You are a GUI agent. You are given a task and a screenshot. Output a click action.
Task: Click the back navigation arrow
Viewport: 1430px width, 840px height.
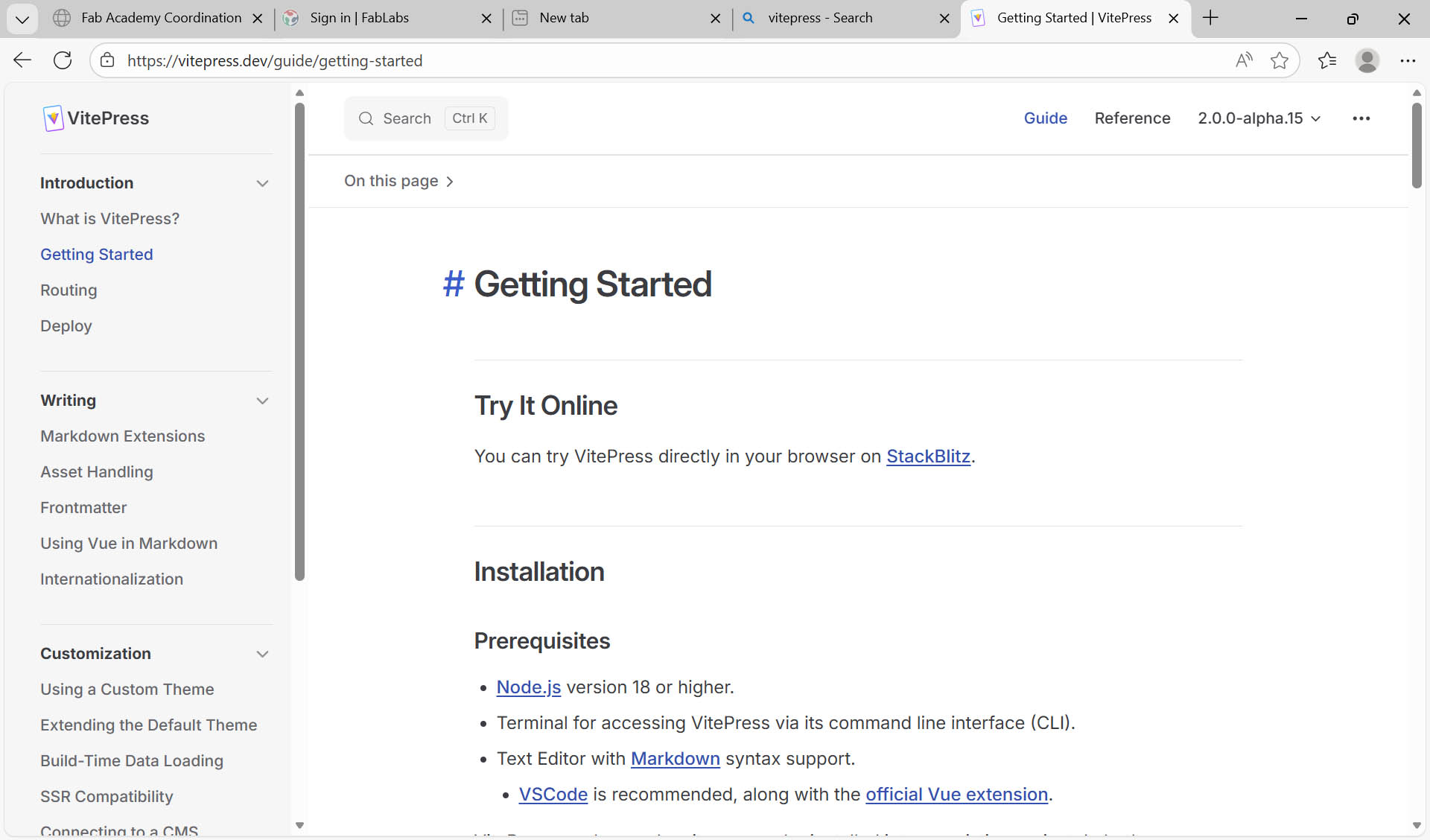click(x=22, y=60)
